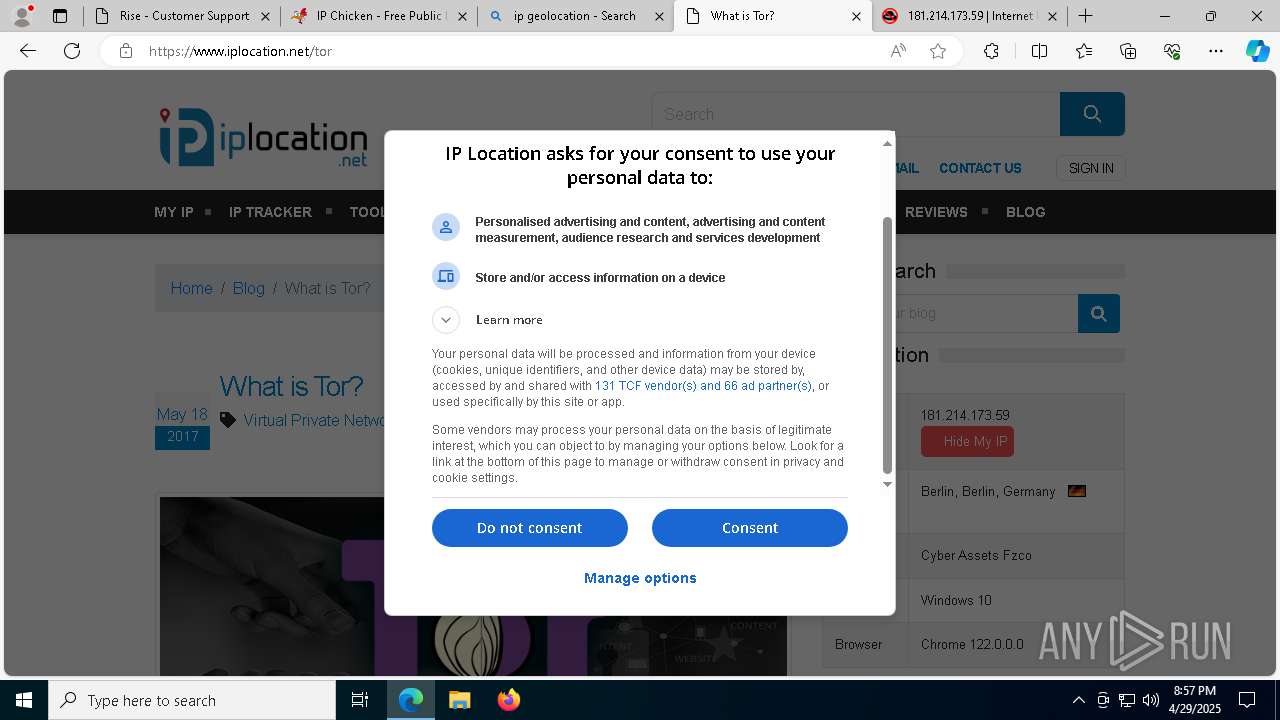Open Windows Start menu
1280x720 pixels.
(24, 700)
